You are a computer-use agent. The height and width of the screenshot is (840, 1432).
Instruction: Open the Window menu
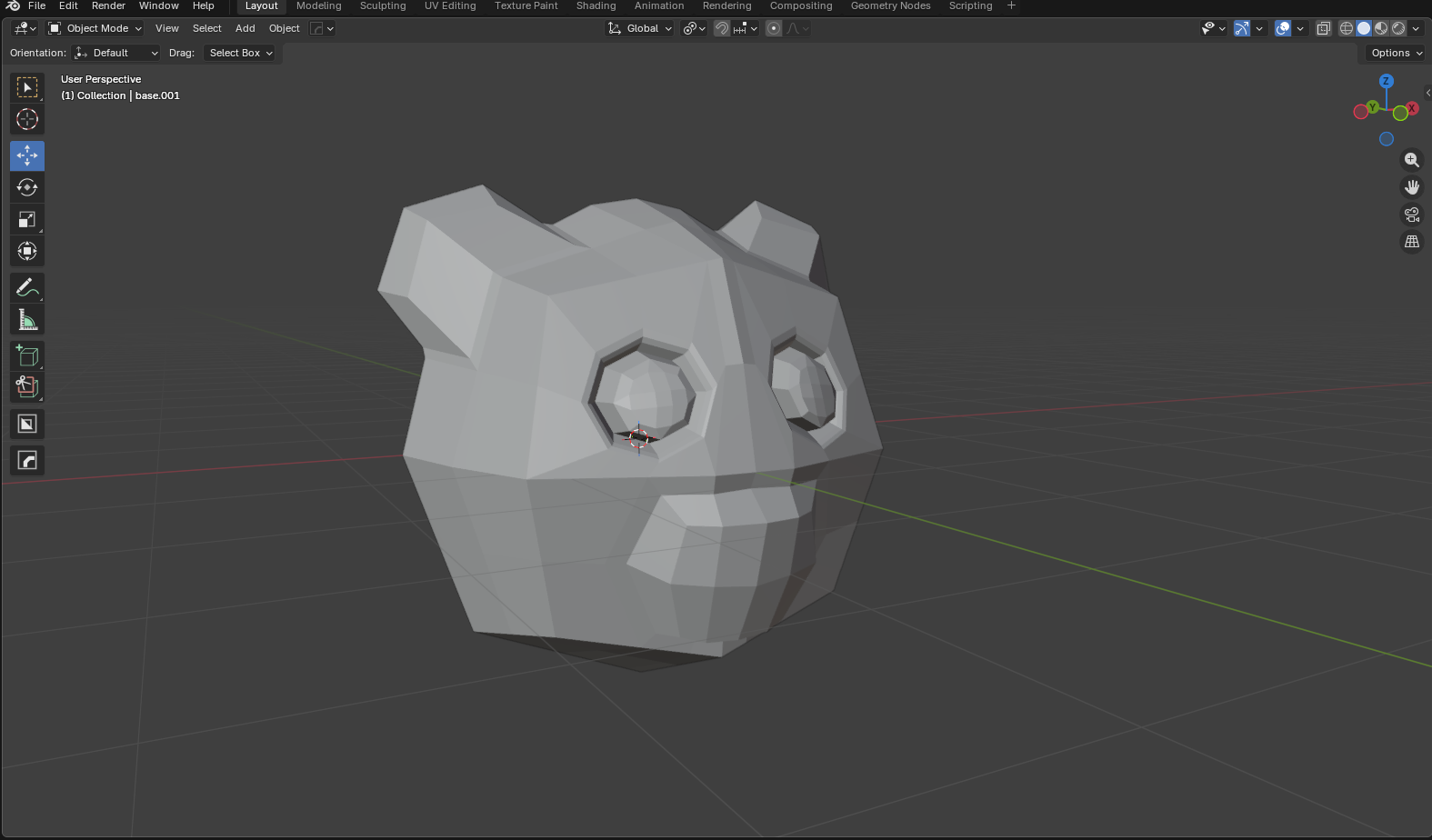159,5
